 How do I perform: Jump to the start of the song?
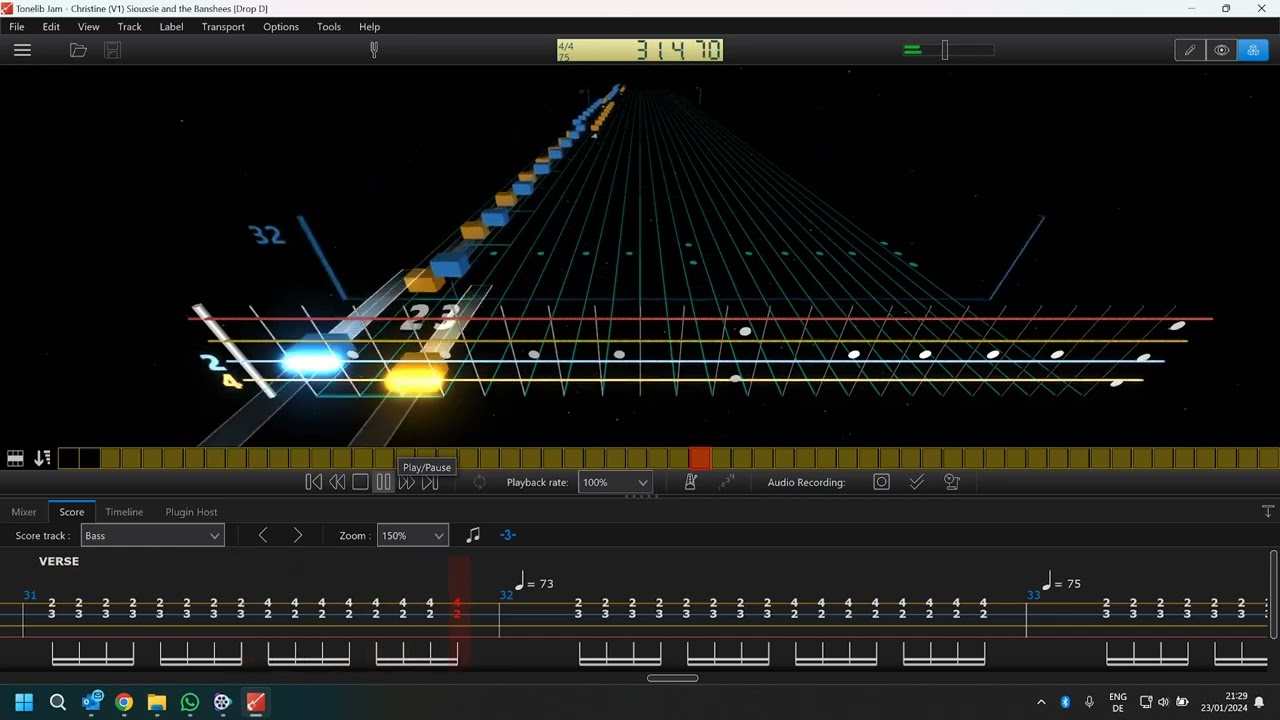pos(313,482)
